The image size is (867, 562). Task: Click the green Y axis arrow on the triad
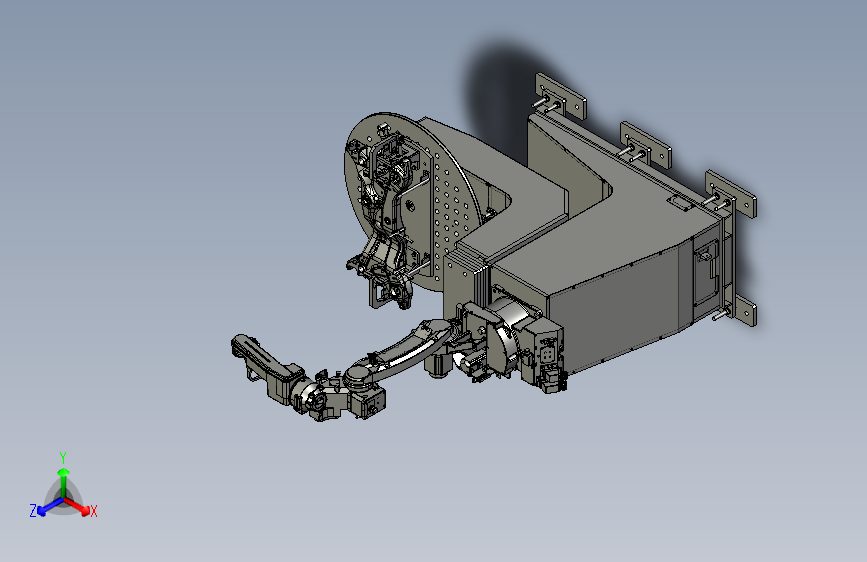coord(64,482)
